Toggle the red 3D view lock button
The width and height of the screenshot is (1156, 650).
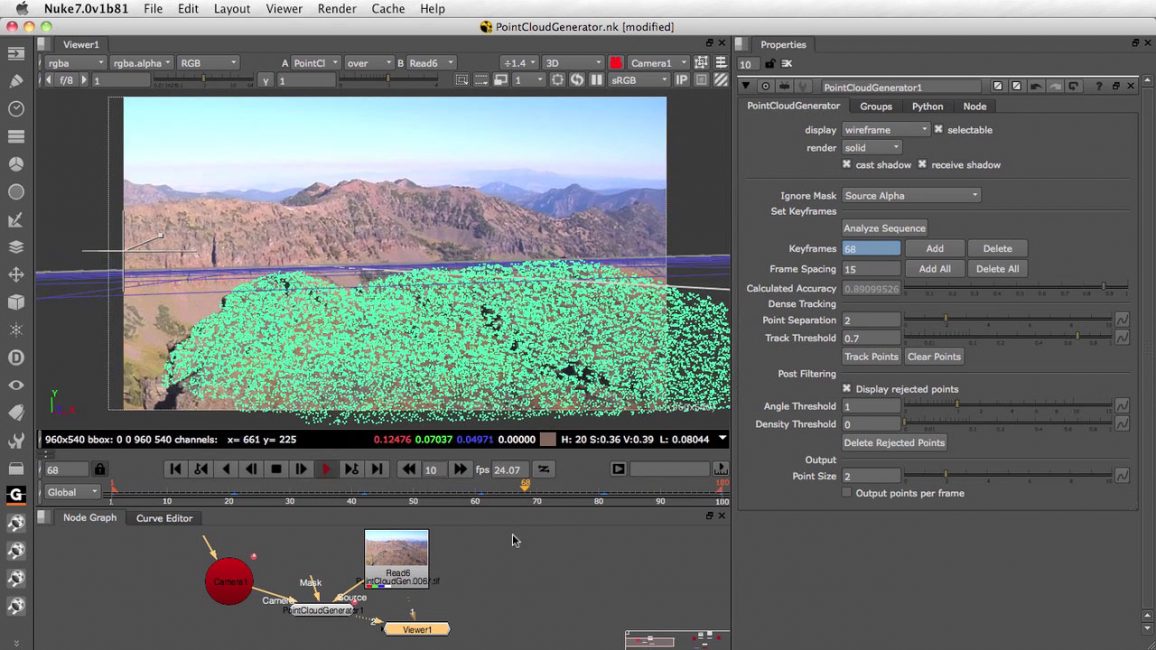pos(616,63)
